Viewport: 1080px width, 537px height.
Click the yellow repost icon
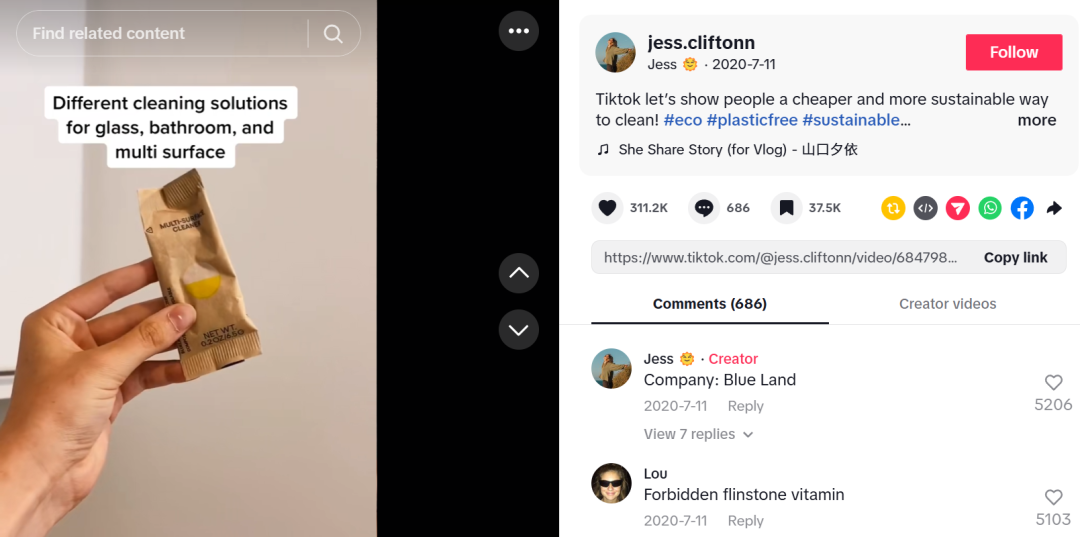tap(893, 208)
